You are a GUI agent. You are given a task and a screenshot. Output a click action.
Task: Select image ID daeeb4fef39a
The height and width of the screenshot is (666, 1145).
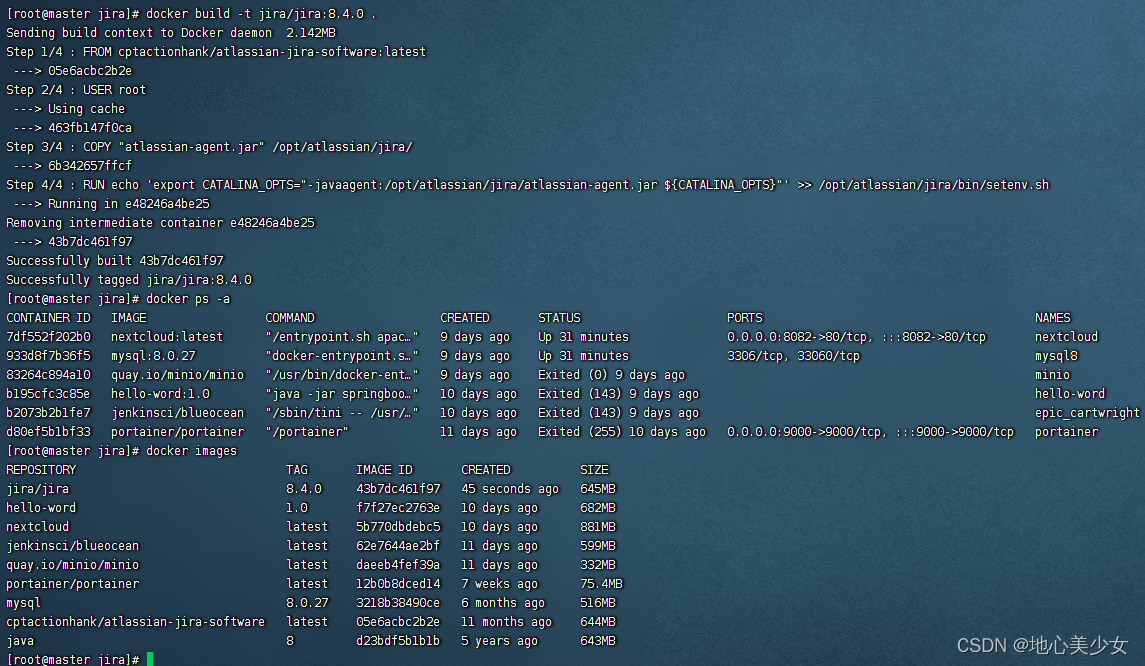398,564
